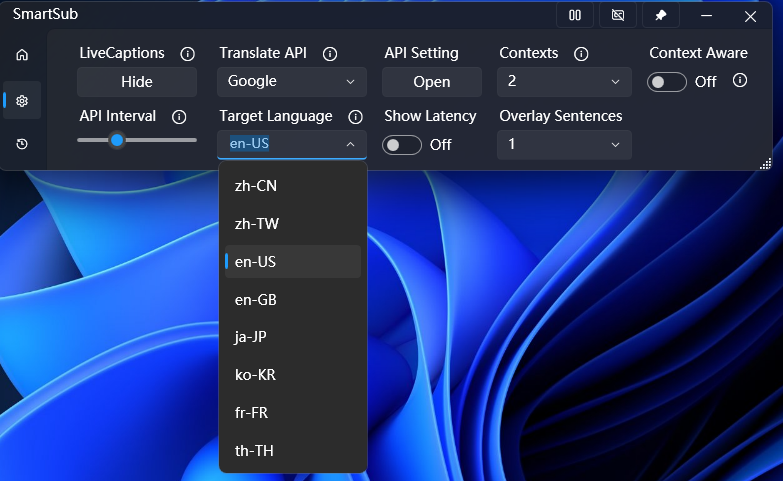This screenshot has height=481, width=783.
Task: Open the Overlay Sentences dropdown
Action: point(564,145)
